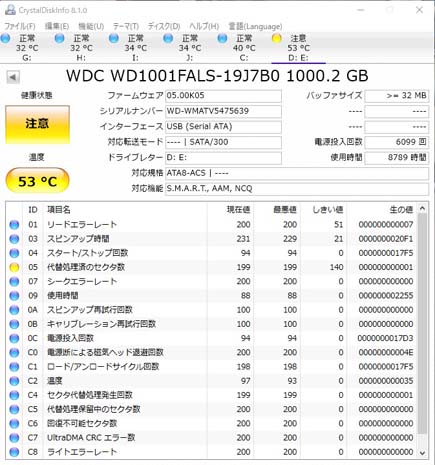This screenshot has width=435, height=465.
Task: Click status icon of row 09 使用時間
Action: coord(14,296)
